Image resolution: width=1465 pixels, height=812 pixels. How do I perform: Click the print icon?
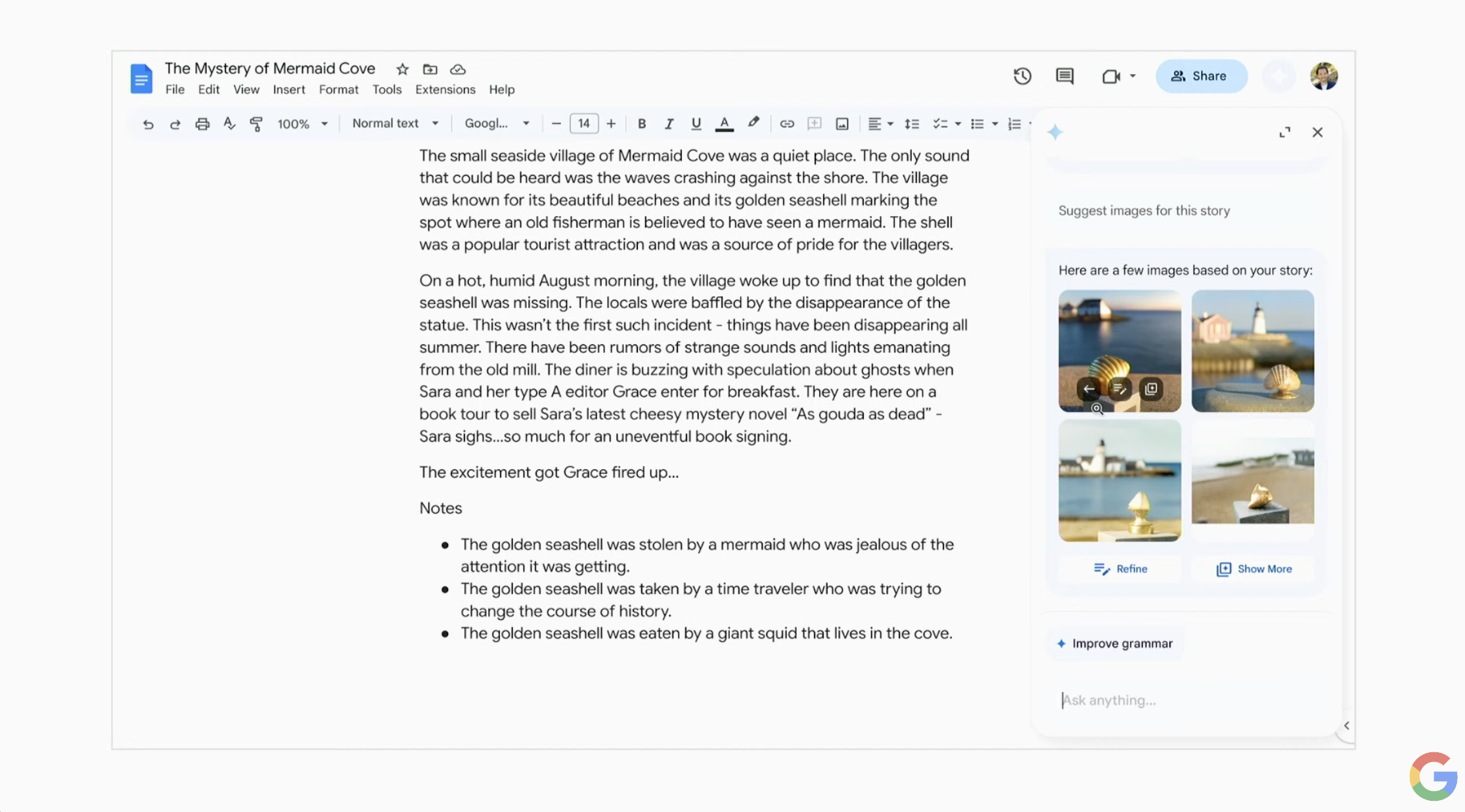click(x=202, y=124)
